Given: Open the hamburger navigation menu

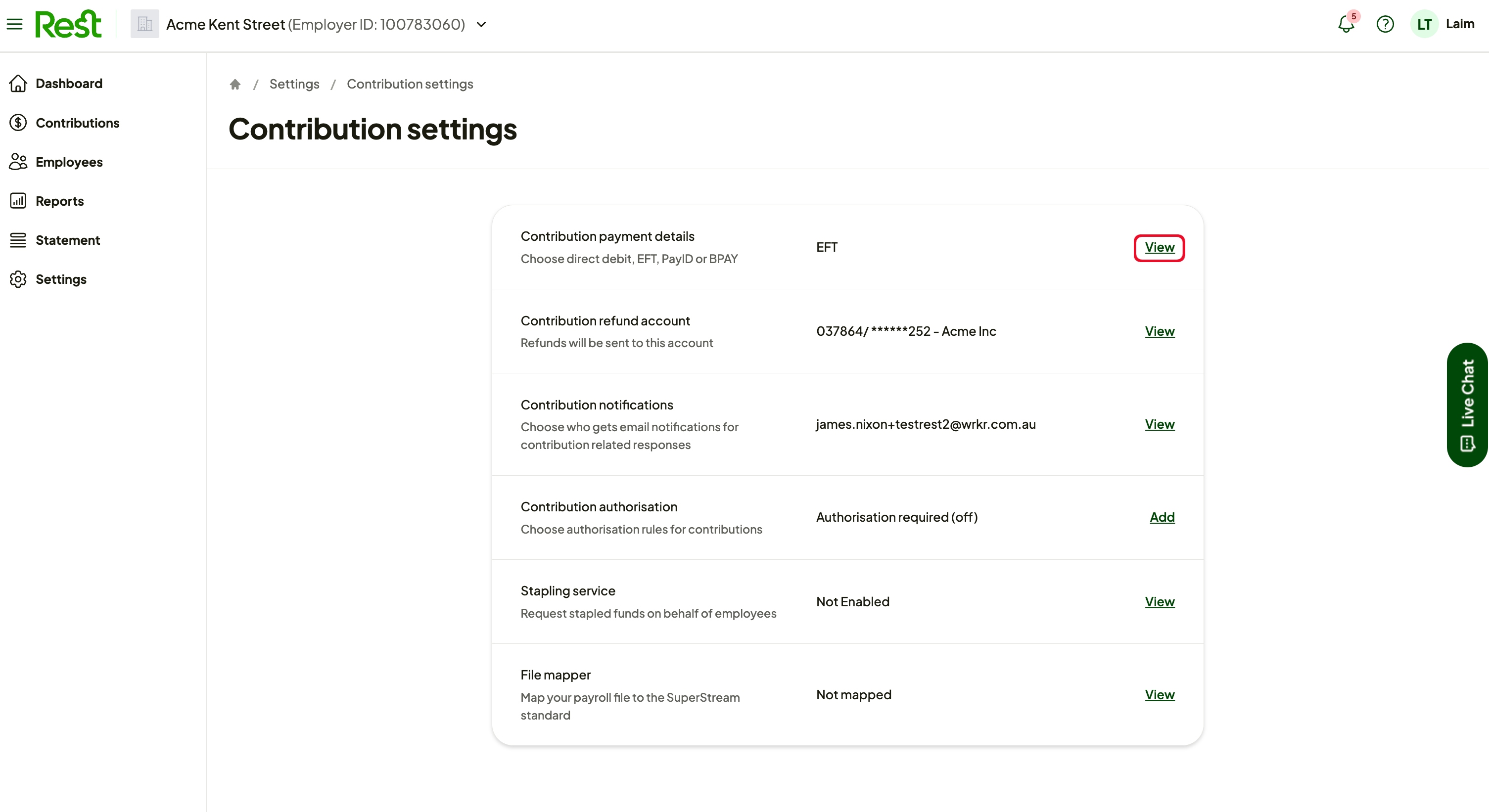Looking at the screenshot, I should pos(14,24).
